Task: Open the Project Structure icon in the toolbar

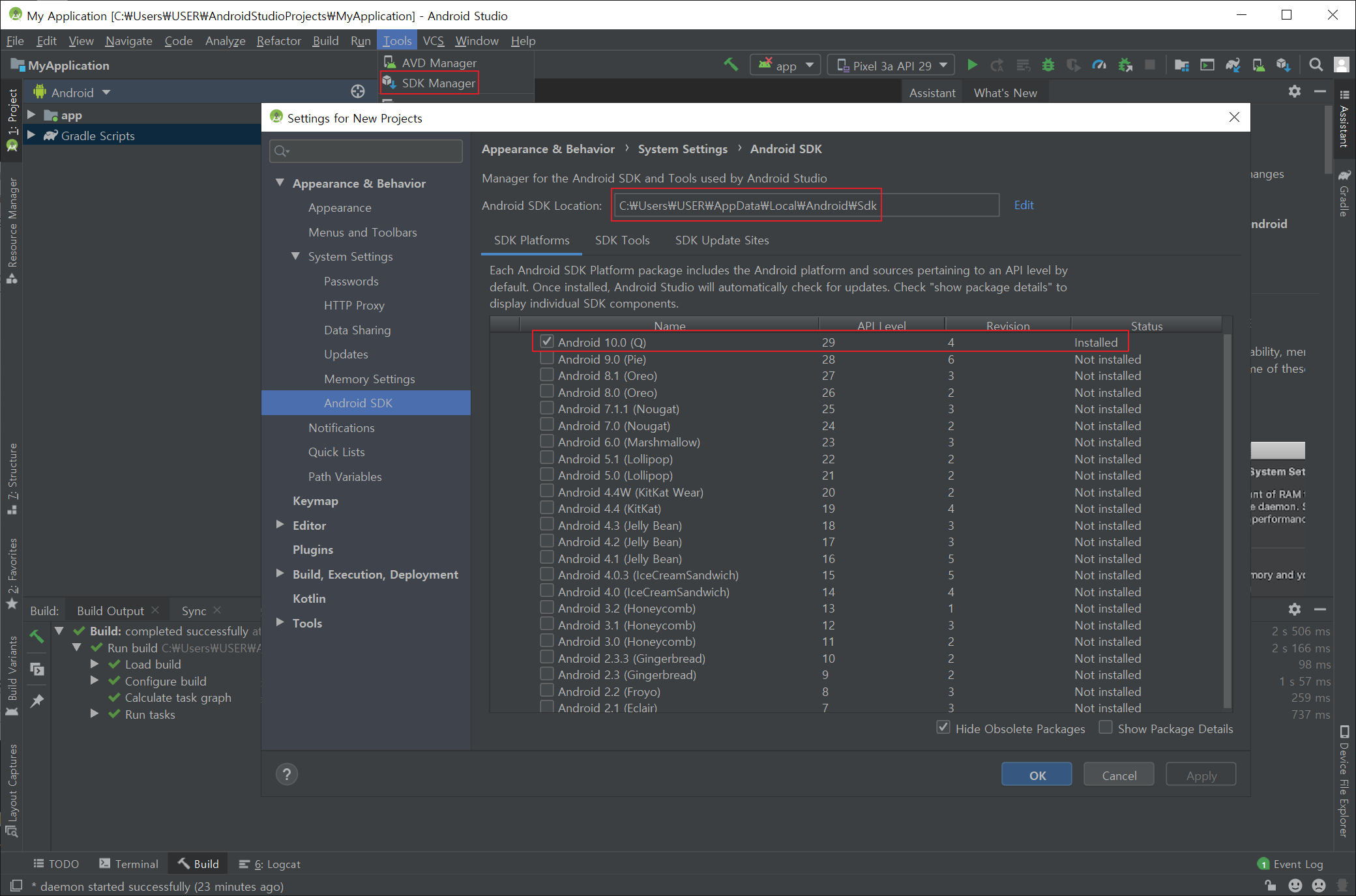Action: point(1181,65)
